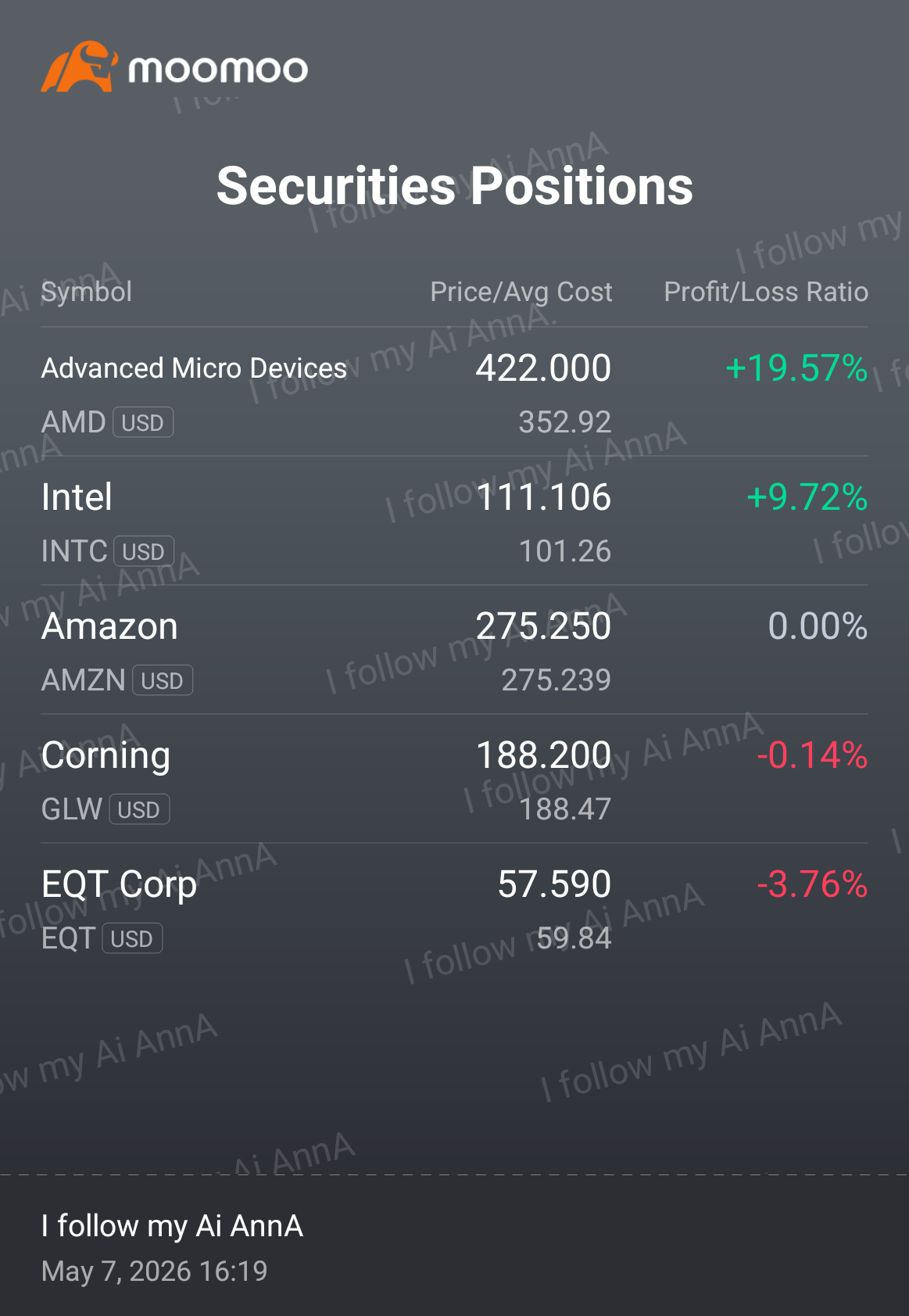Click the Profit/Loss Ratio column header

tap(766, 292)
